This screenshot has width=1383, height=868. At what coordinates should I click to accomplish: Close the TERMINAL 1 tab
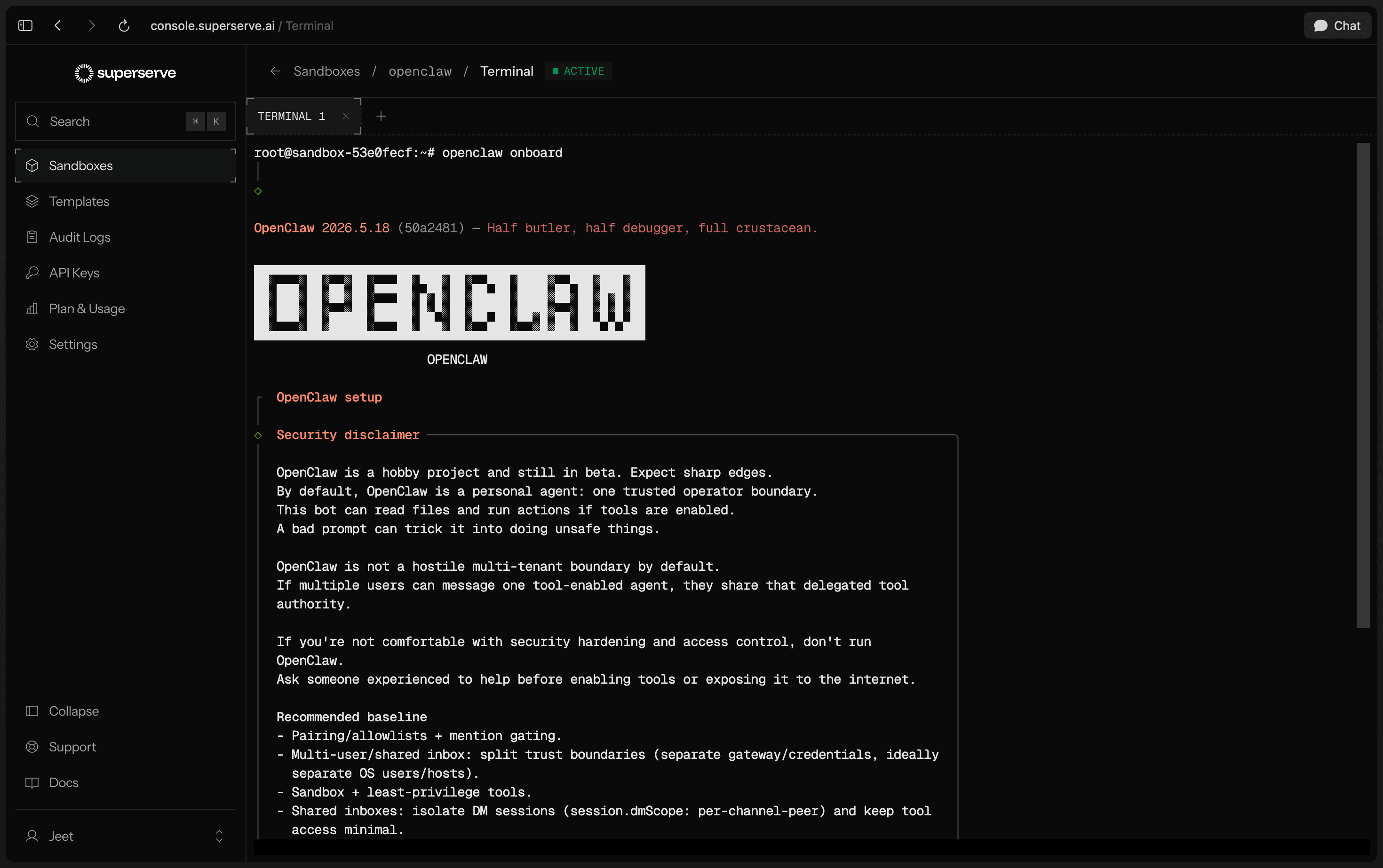click(x=346, y=116)
